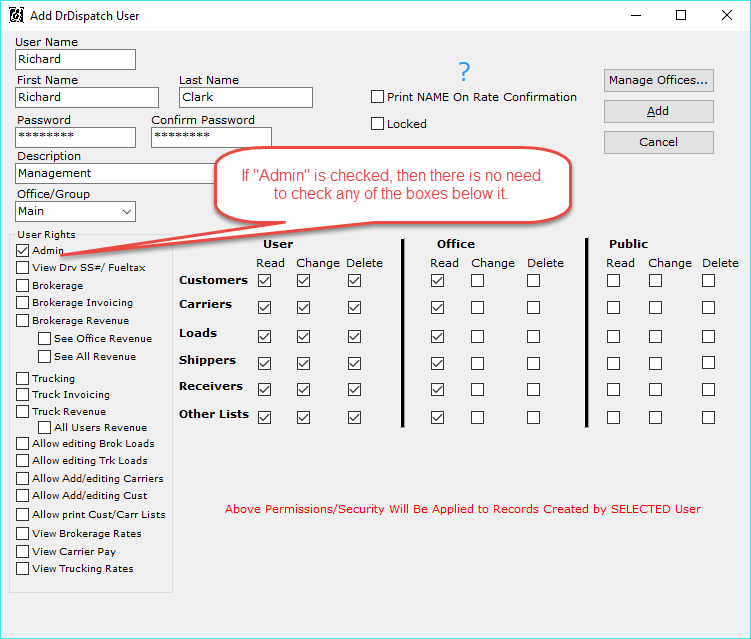
Task: Click the First Name input field
Action: pos(87,97)
